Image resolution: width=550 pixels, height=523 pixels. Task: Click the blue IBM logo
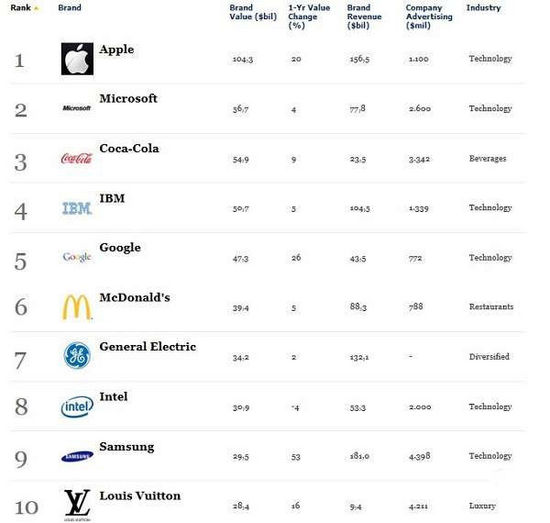[77, 208]
